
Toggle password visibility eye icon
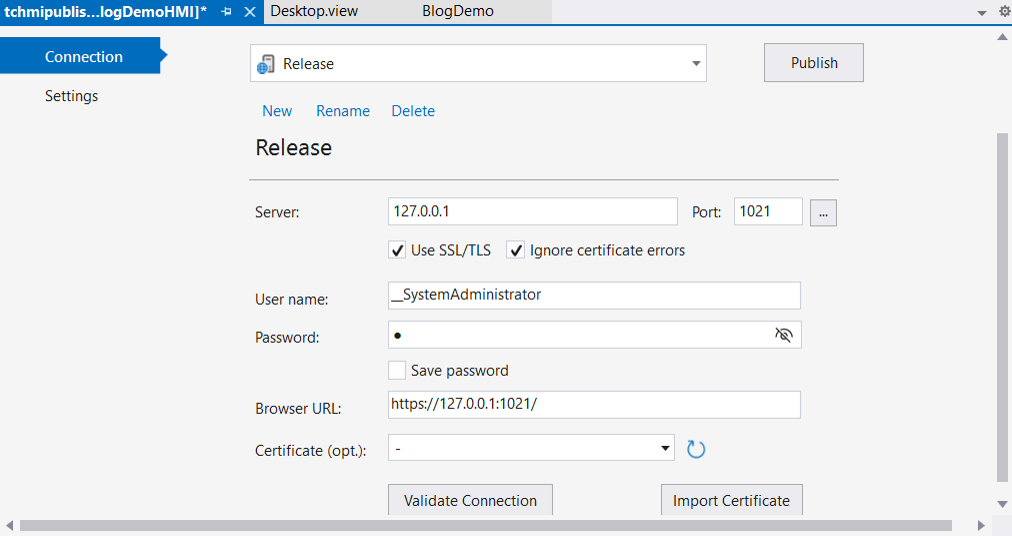(x=784, y=335)
